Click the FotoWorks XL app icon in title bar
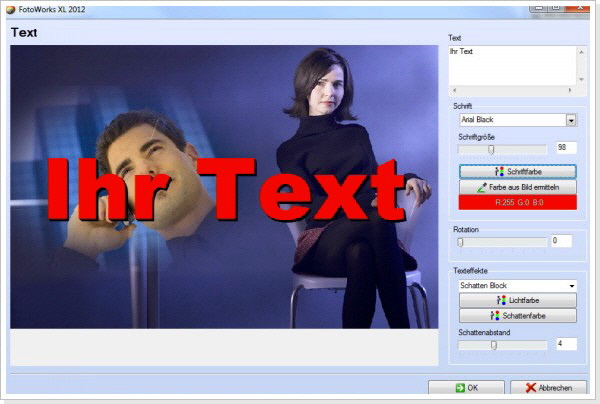Screen dimensions: 600x404 [10, 9]
